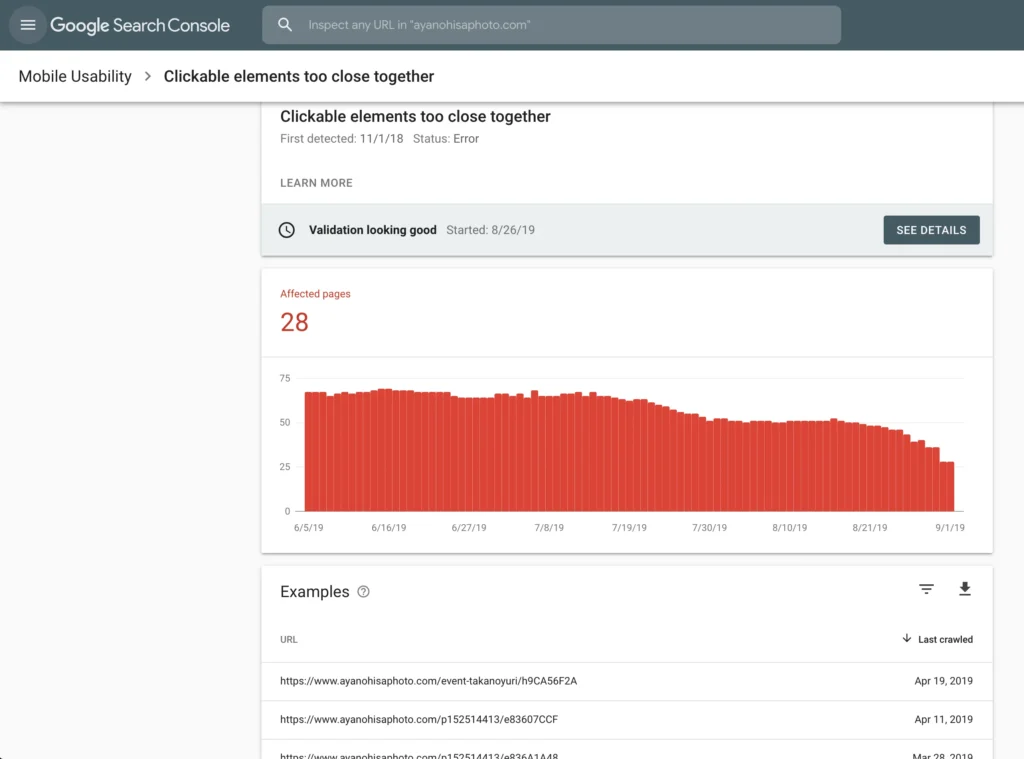Open the LEARN MORE link

click(316, 183)
